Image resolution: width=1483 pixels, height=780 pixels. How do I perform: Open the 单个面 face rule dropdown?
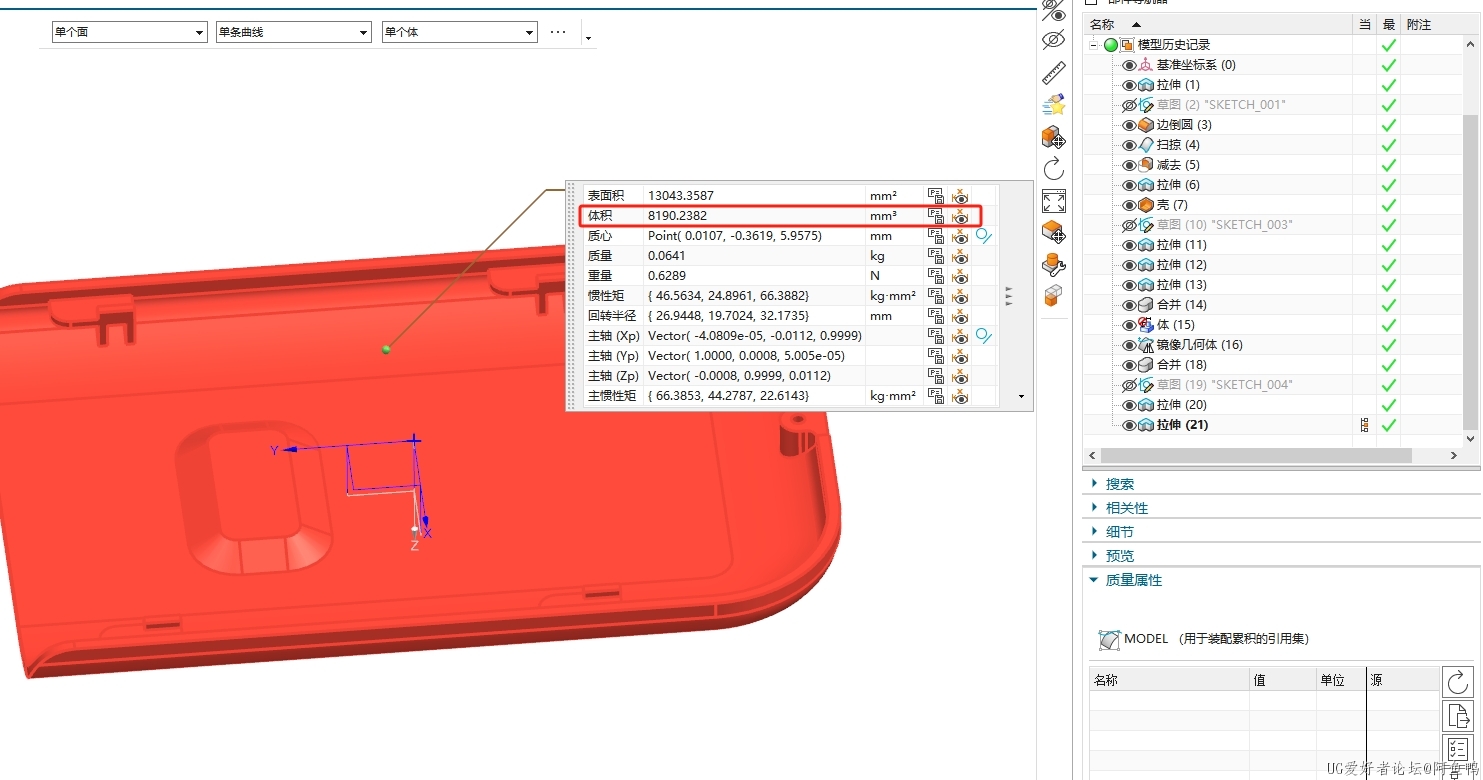point(130,32)
